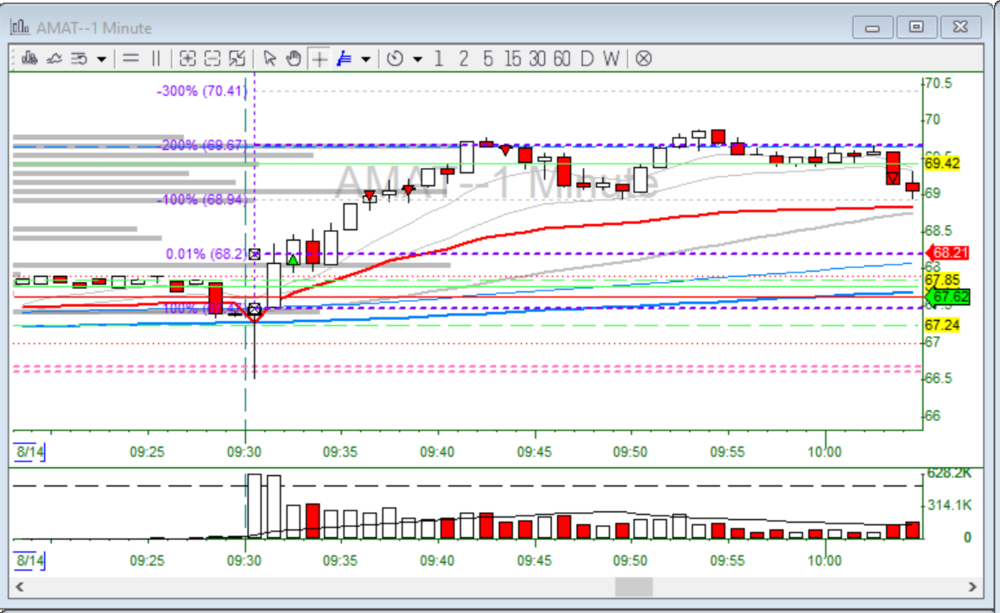This screenshot has width=1000, height=613.
Task: Expand the drawing tools dropdown arrow
Action: point(366,59)
